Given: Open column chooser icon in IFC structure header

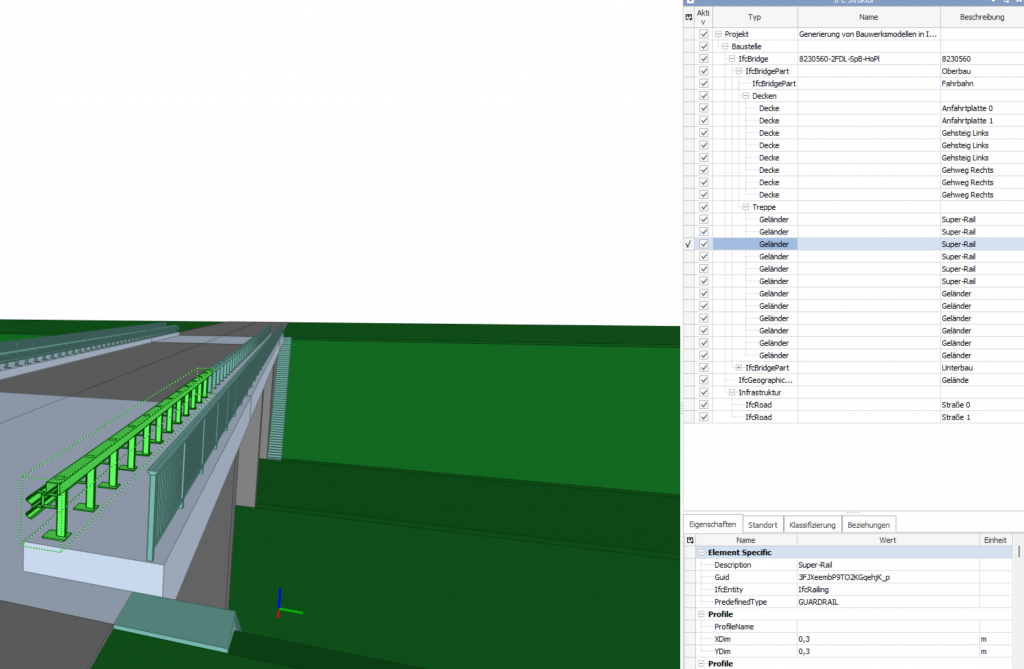Looking at the screenshot, I should point(688,17).
